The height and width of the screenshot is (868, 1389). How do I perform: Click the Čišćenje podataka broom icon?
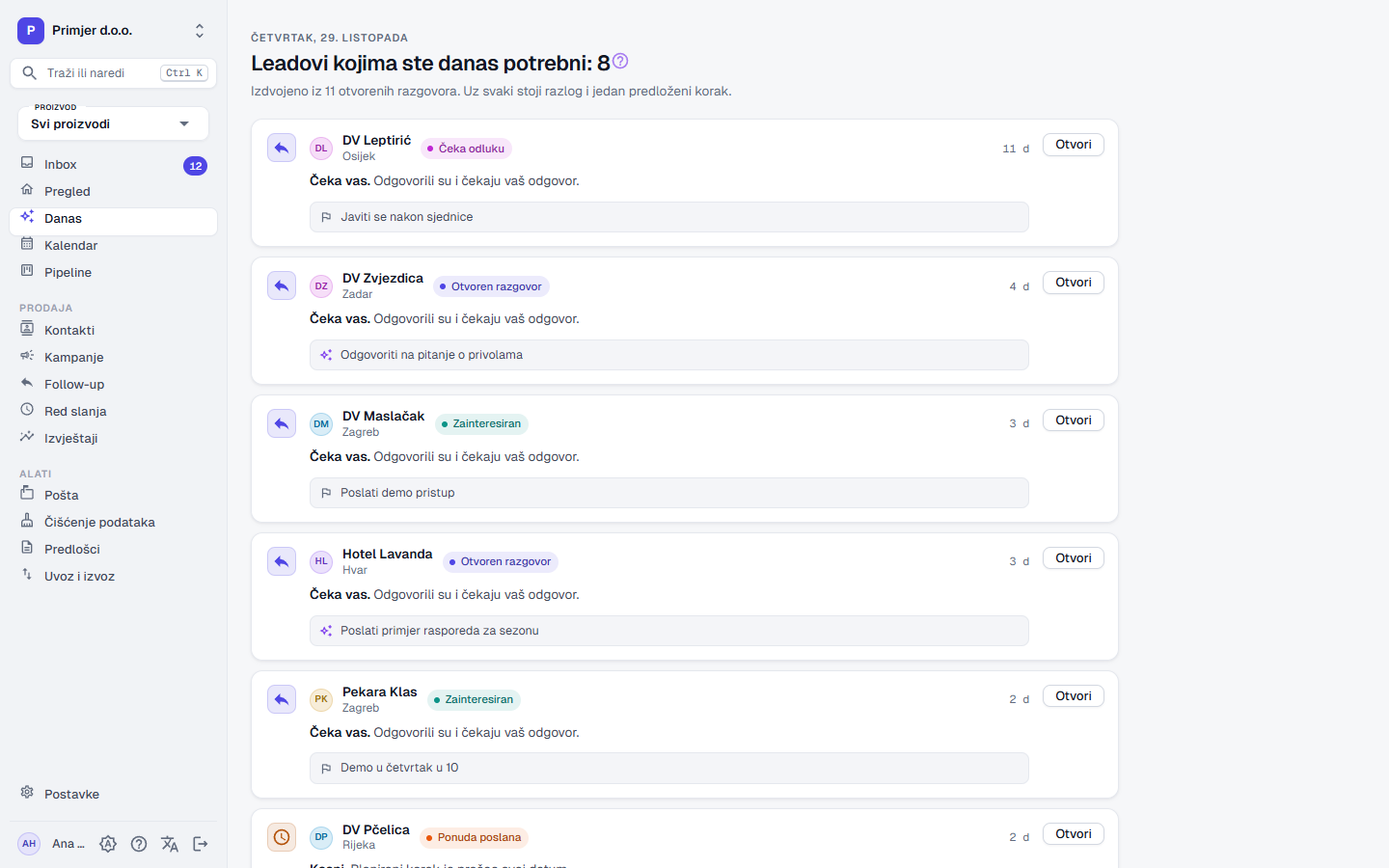pos(27,521)
